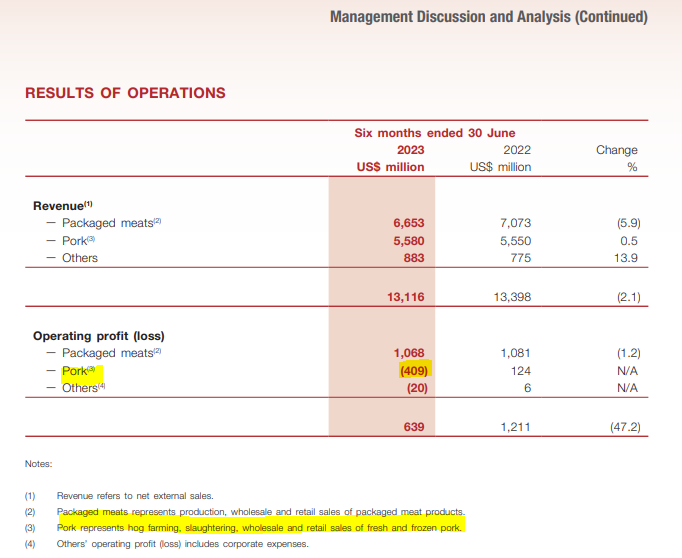
Task: Select the Change column header
Action: 616,150
